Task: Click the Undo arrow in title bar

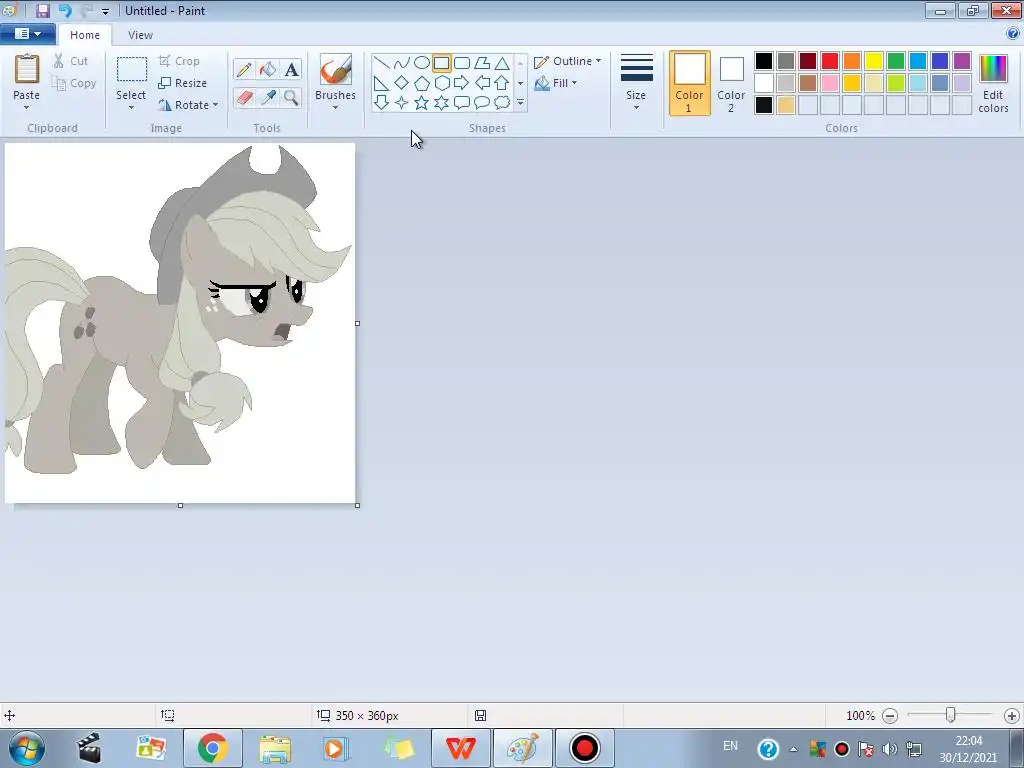Action: point(65,10)
